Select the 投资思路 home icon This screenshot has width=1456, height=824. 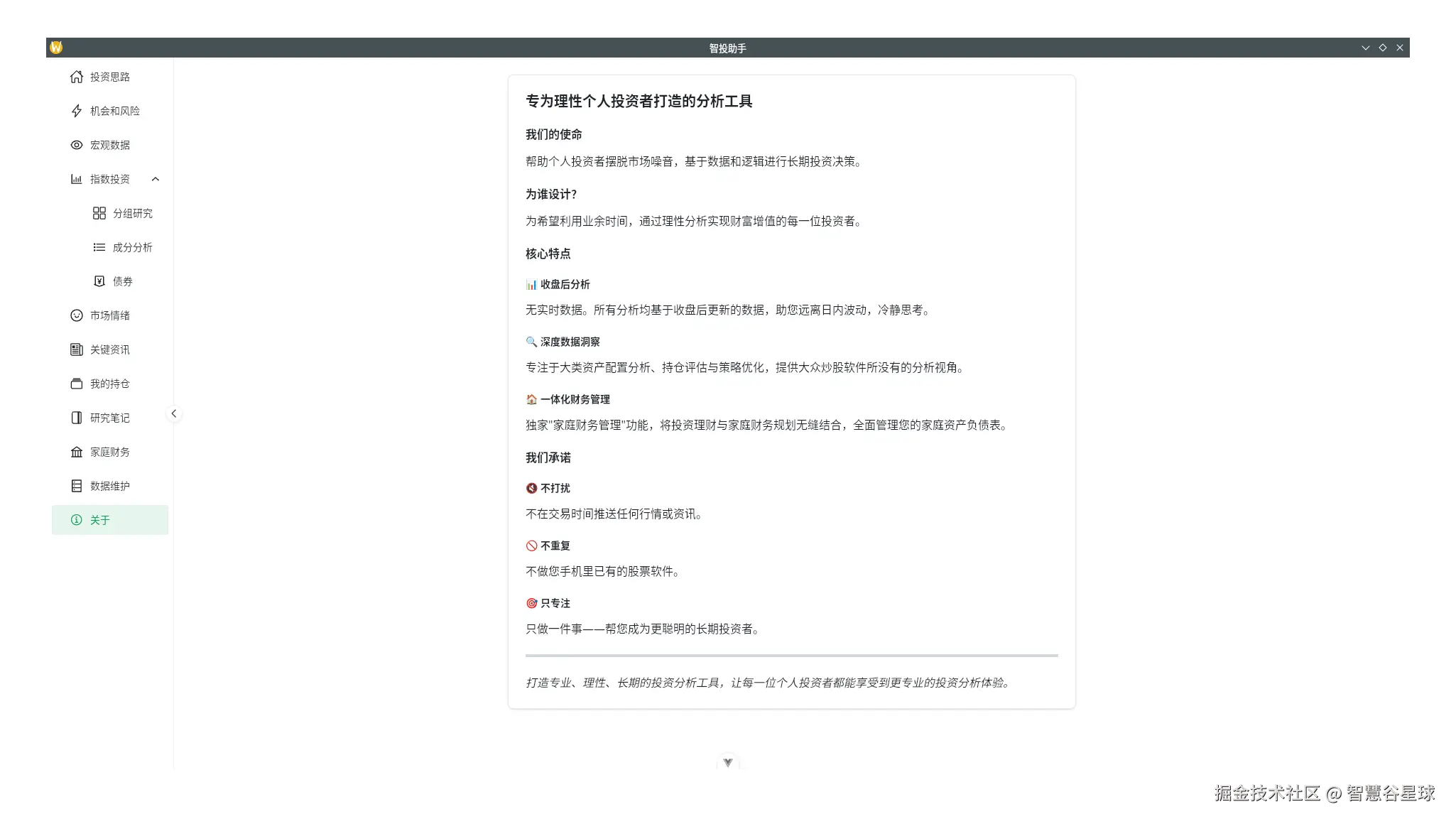[77, 77]
